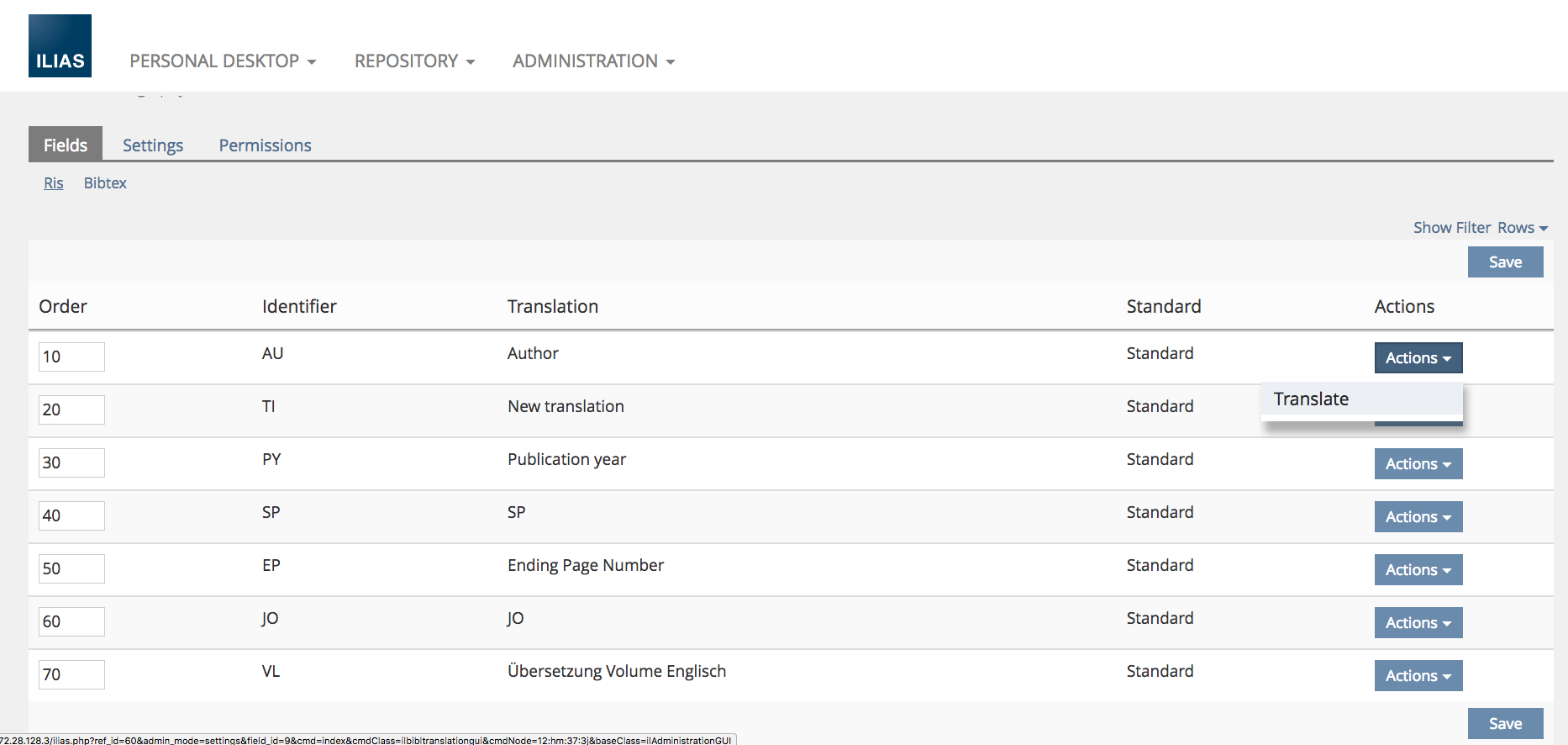Open the Permissions tab

tap(265, 145)
